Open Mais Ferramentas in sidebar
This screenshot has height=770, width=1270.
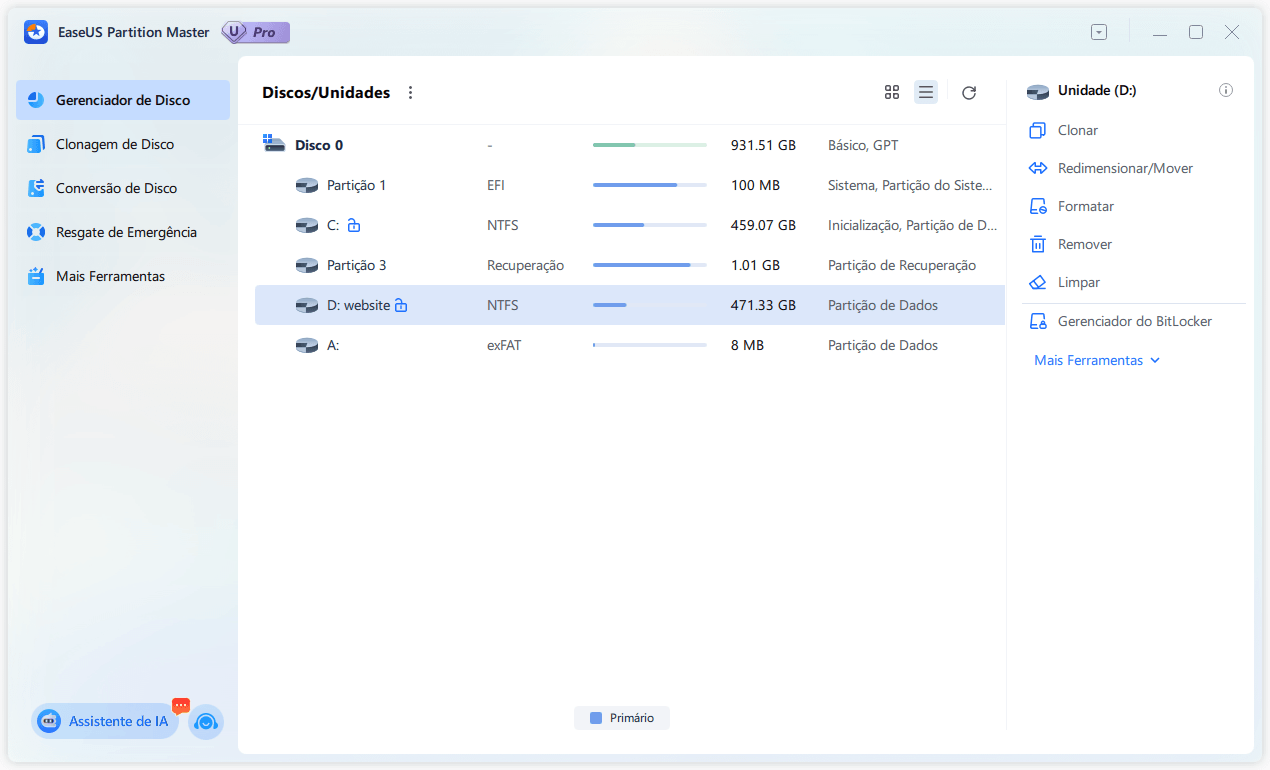(x=123, y=276)
